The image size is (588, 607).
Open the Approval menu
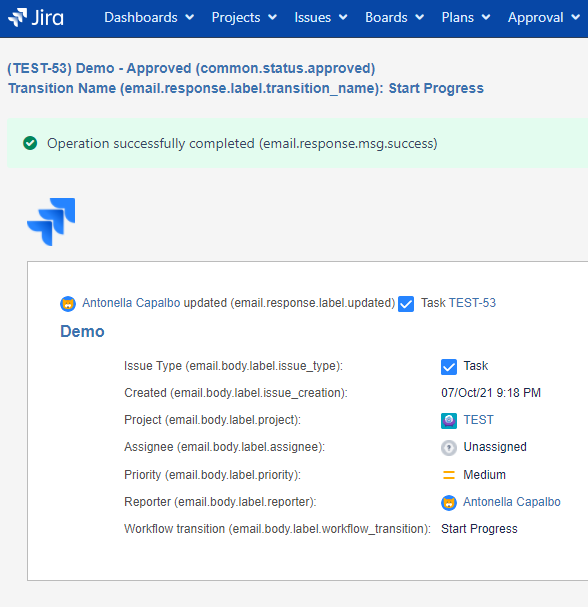click(544, 17)
